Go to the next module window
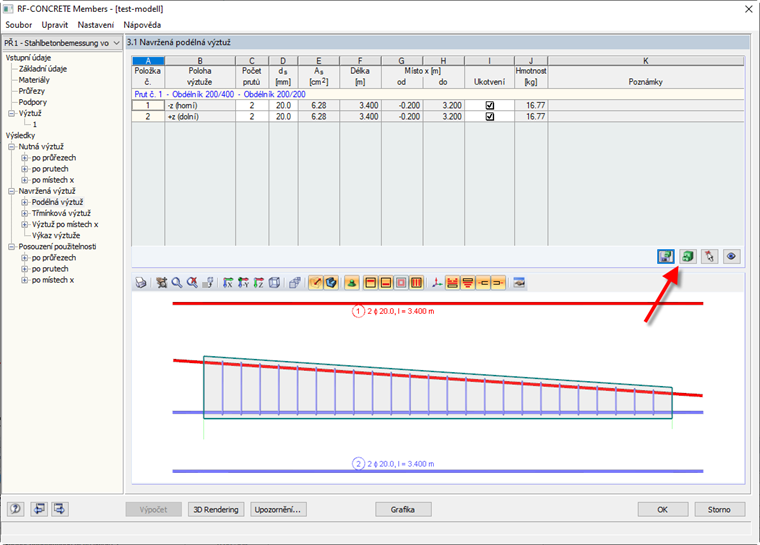This screenshot has width=760, height=545. 60,509
